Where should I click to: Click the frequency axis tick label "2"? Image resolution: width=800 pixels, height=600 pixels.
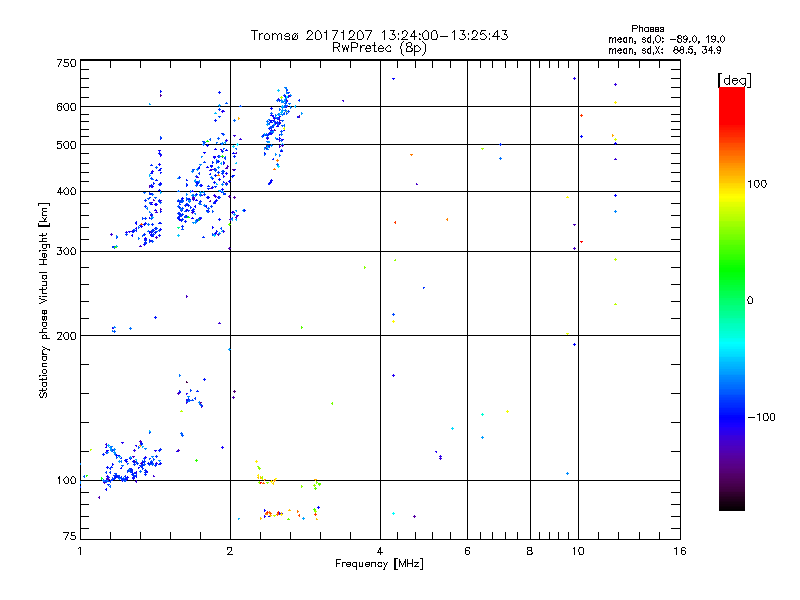tap(230, 551)
